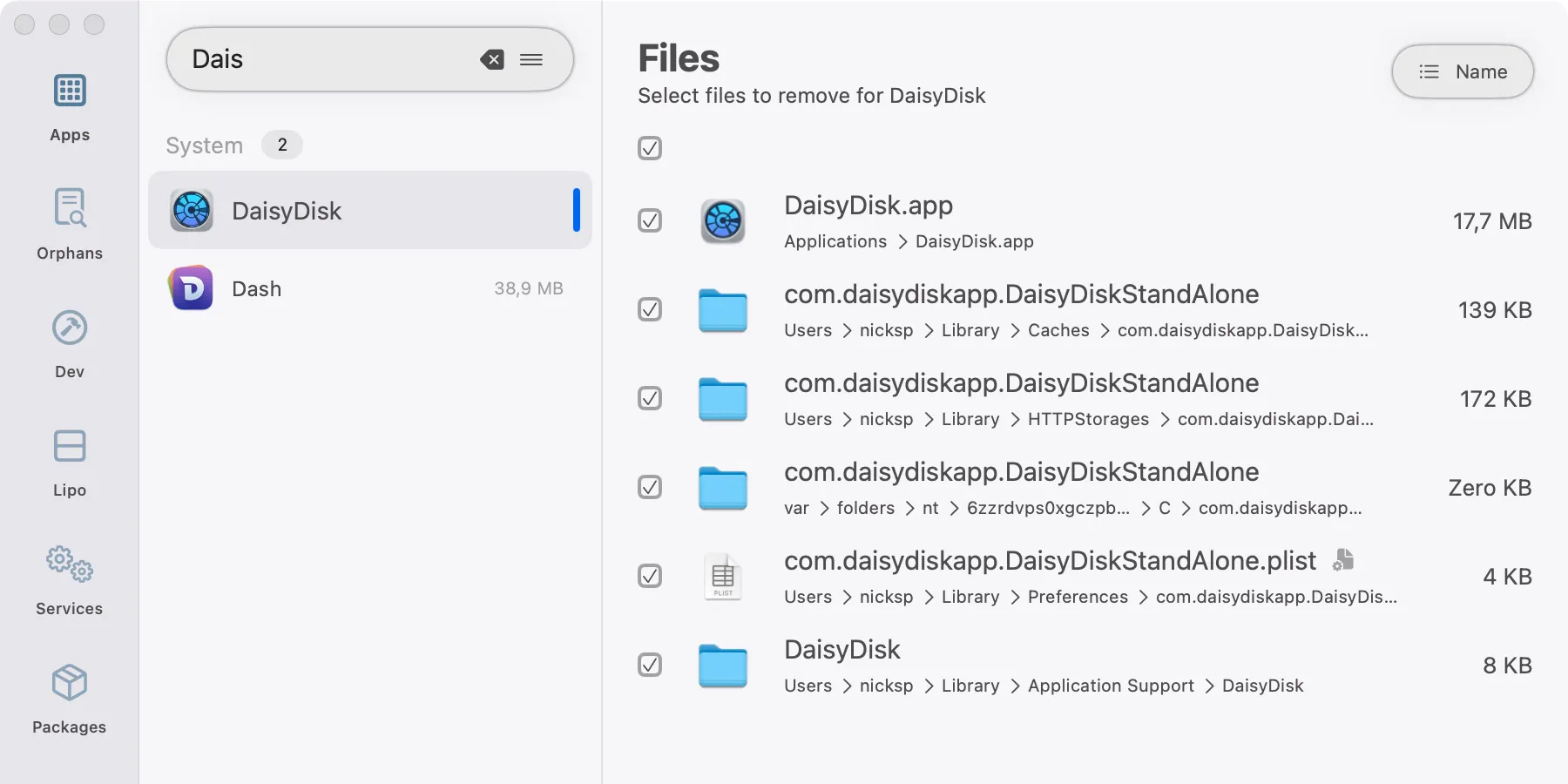Click the 4 KB size value
The width and height of the screenshot is (1568, 784).
(x=1507, y=577)
